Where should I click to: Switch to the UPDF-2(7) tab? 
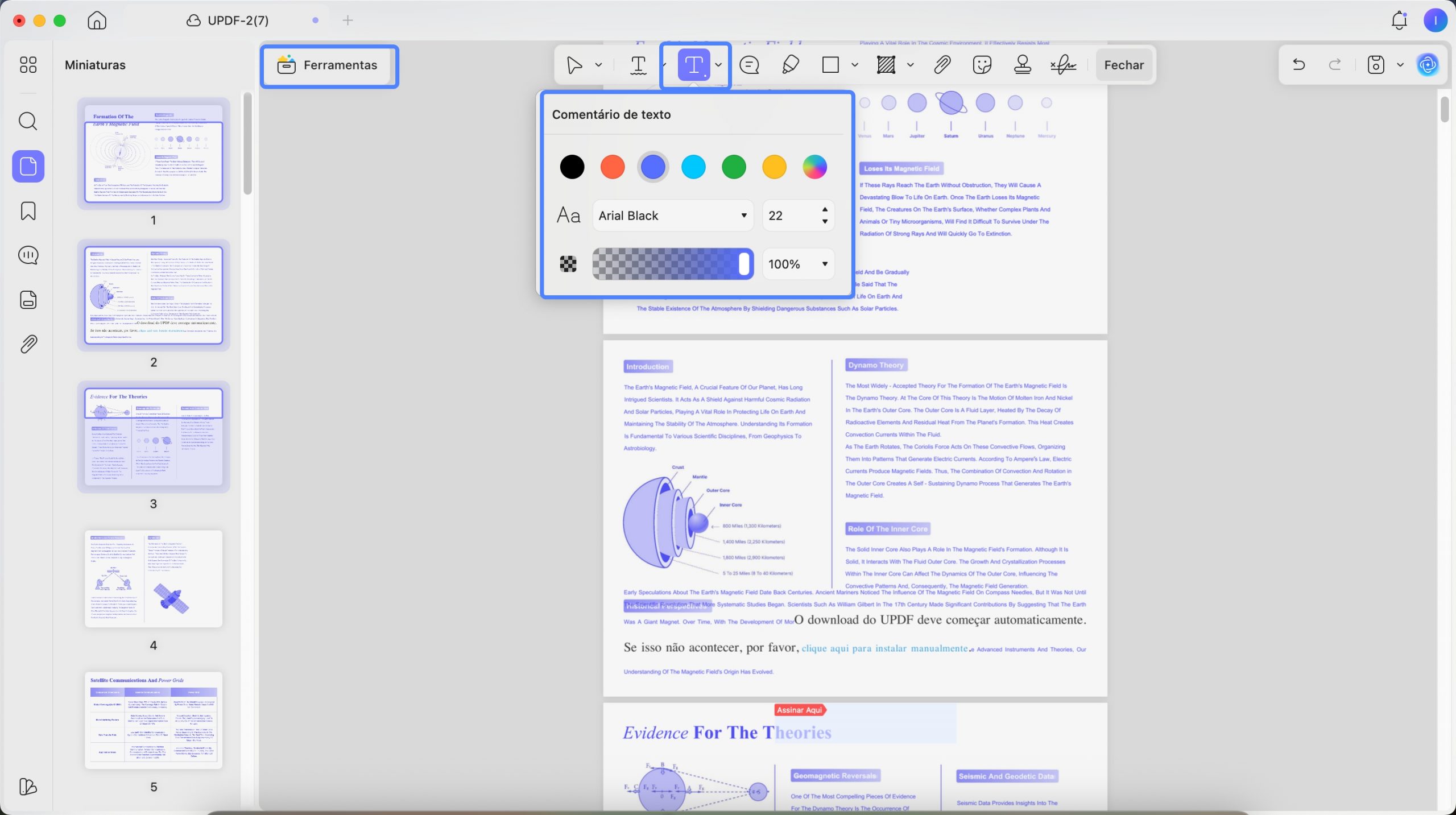click(x=238, y=20)
